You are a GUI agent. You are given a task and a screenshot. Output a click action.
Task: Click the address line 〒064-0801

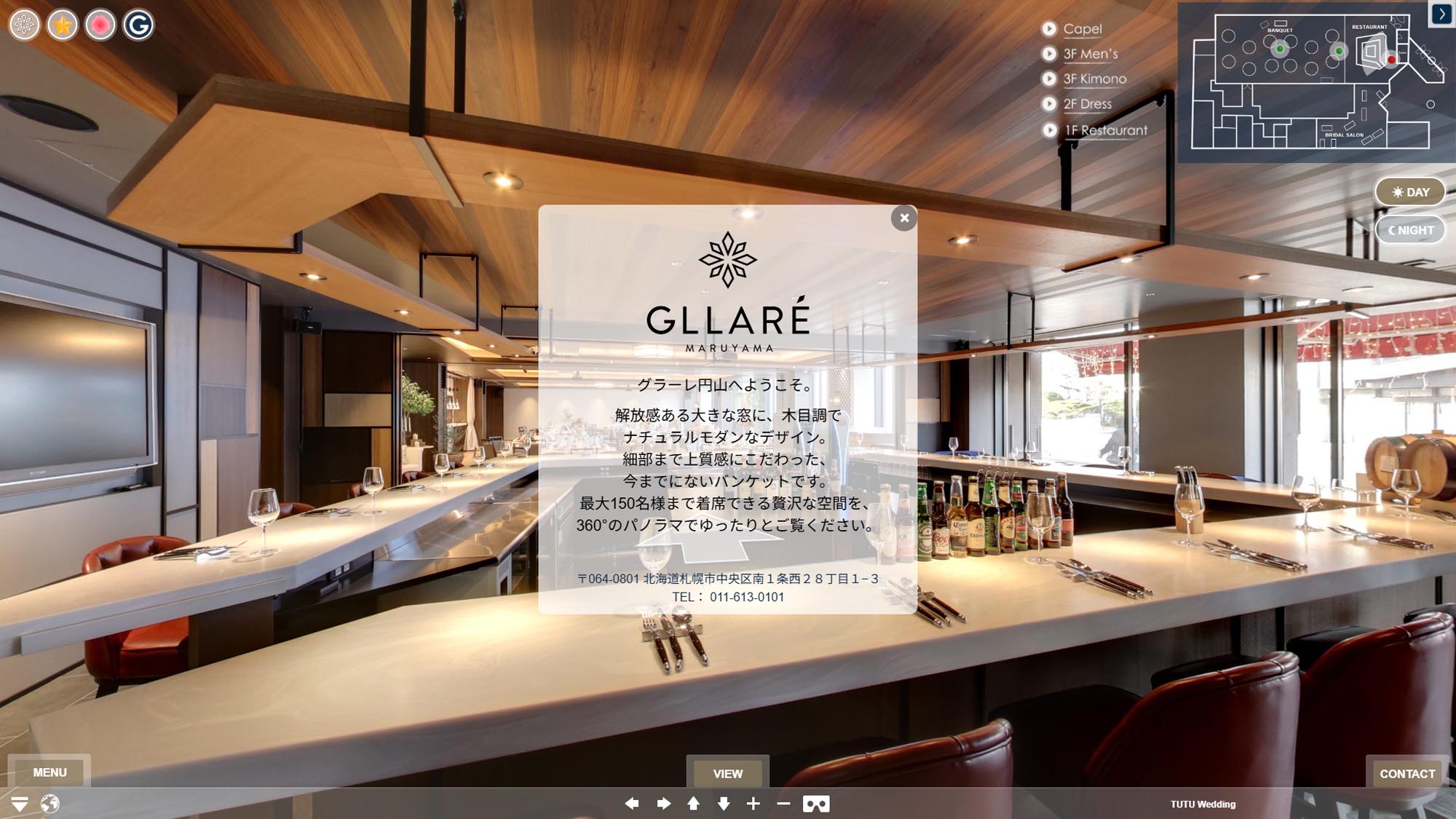pos(728,579)
